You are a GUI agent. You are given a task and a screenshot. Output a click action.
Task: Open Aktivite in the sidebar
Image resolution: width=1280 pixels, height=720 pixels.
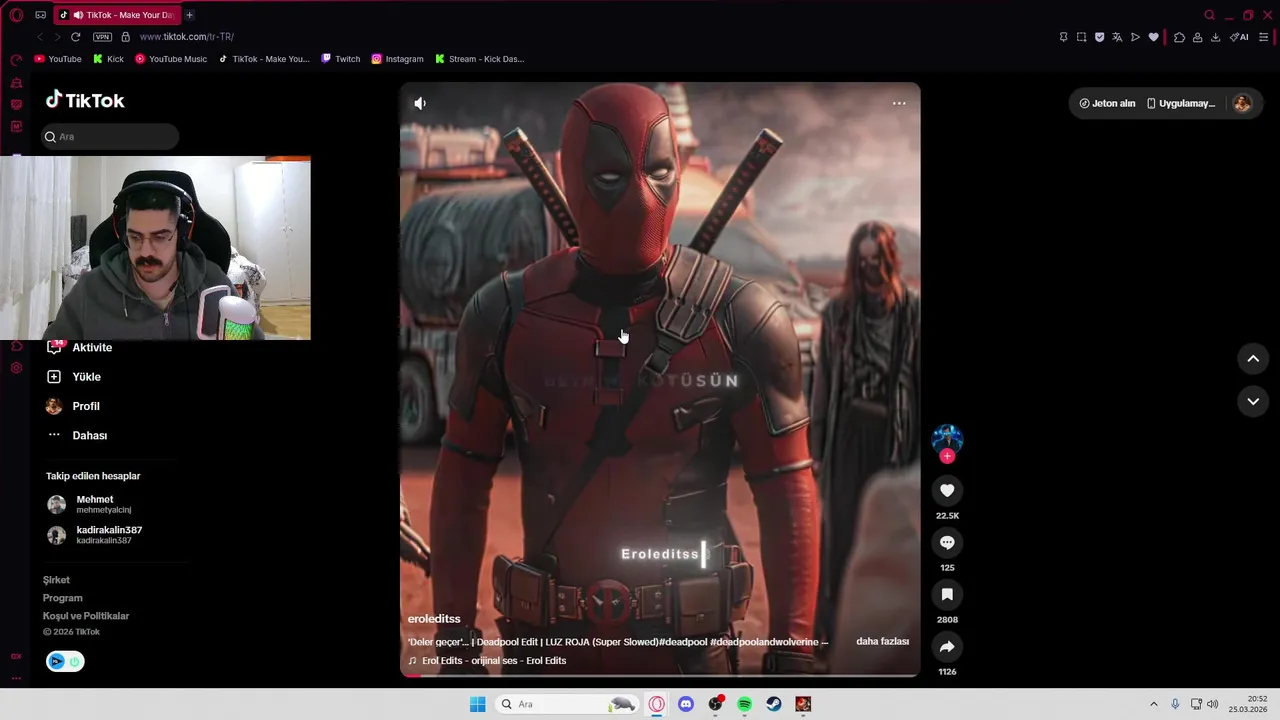pyautogui.click(x=80, y=347)
